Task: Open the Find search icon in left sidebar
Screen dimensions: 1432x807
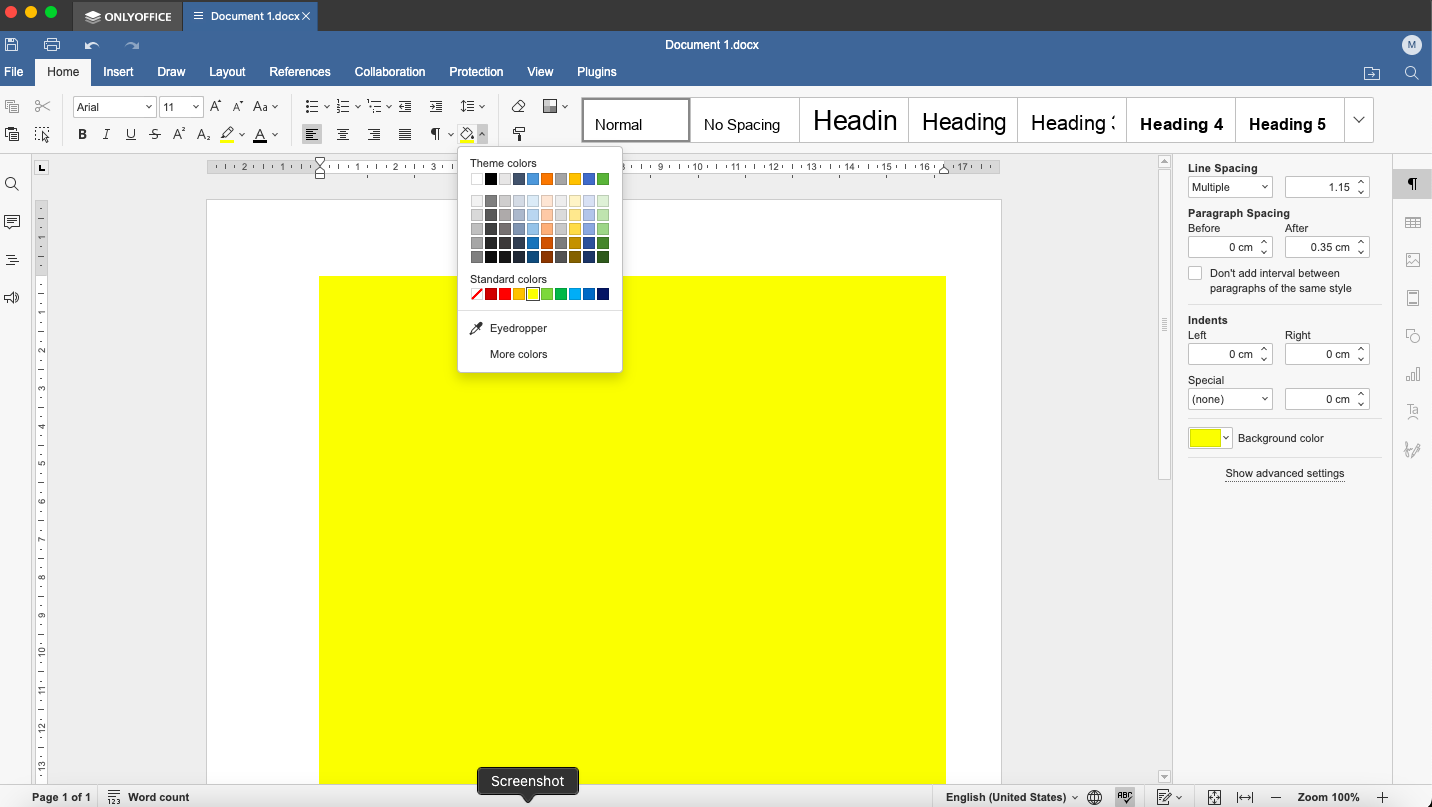Action: [x=12, y=184]
